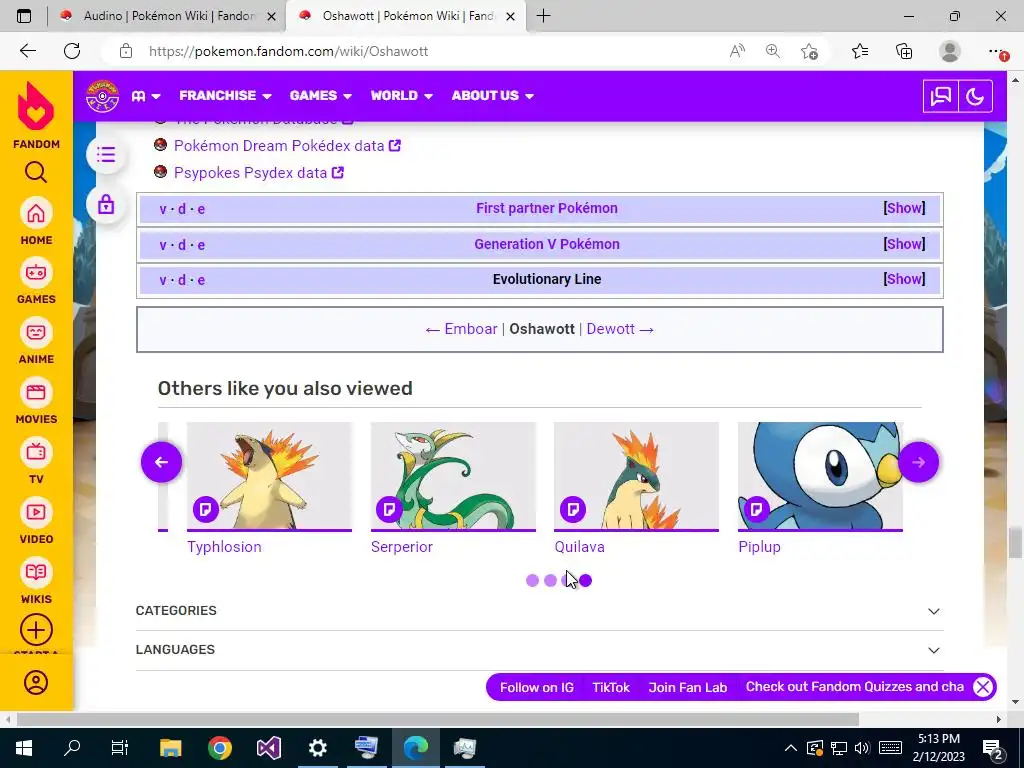This screenshot has height=768, width=1024.
Task: Click the horizontal scrollbar at bottom
Action: pyautogui.click(x=438, y=719)
